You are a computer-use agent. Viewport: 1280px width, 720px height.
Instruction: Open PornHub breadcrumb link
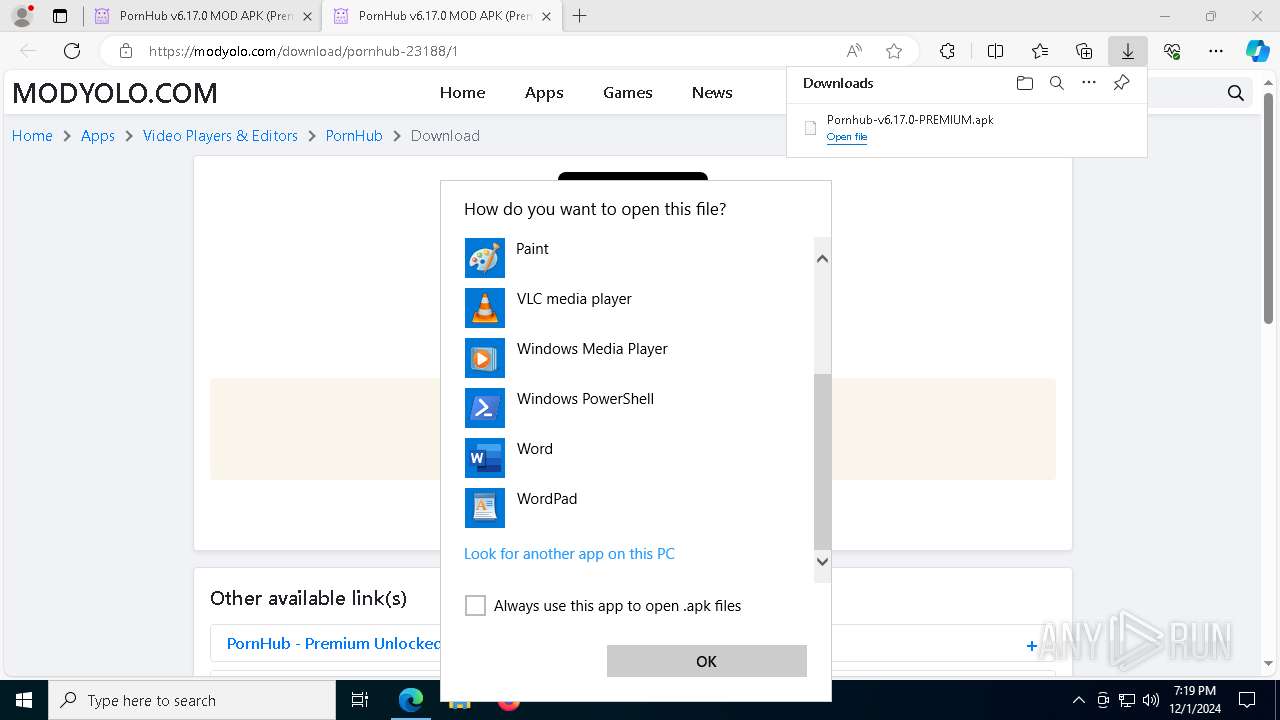[x=354, y=136]
